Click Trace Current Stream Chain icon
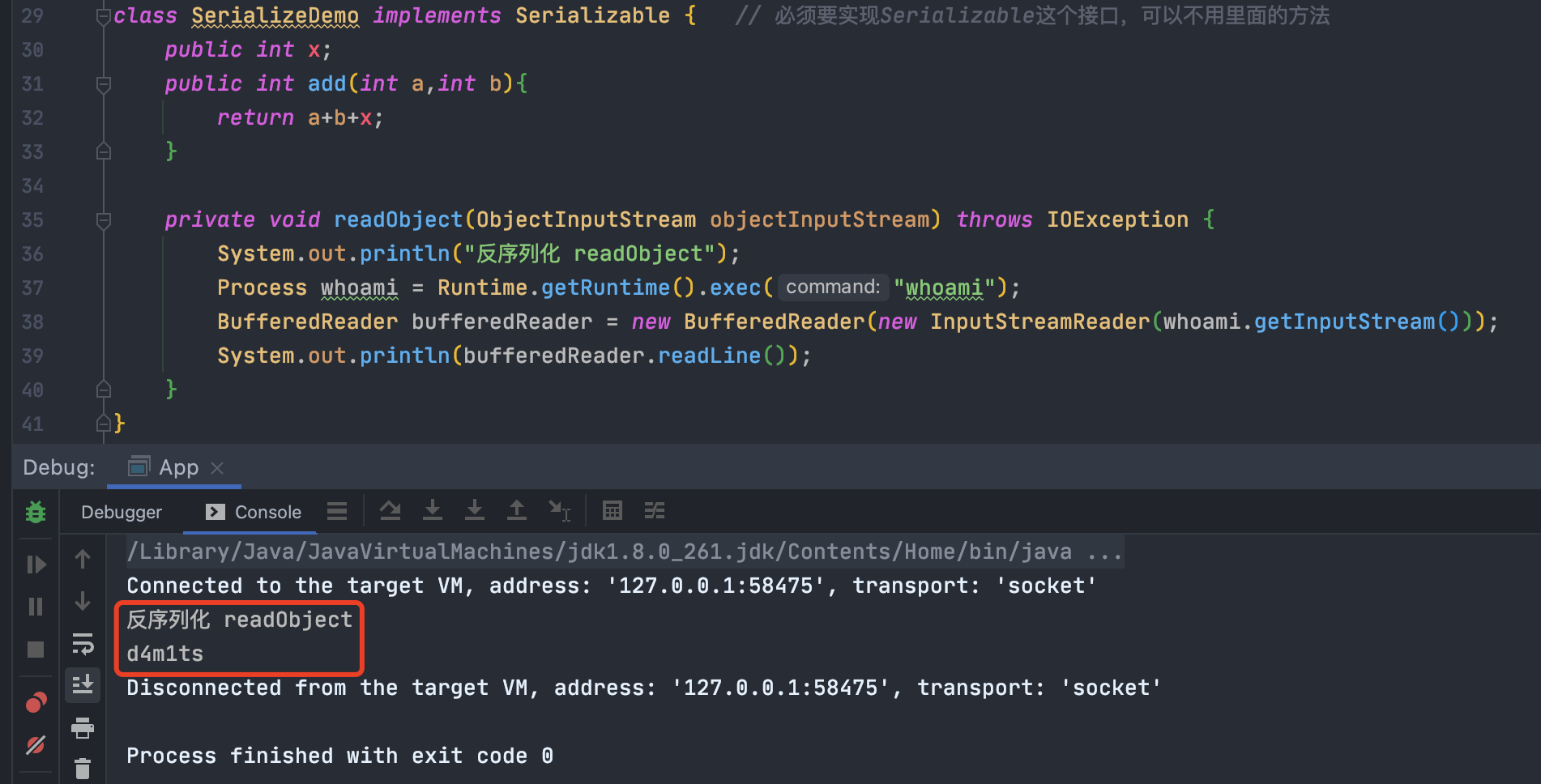This screenshot has height=784, width=1541. tap(655, 510)
